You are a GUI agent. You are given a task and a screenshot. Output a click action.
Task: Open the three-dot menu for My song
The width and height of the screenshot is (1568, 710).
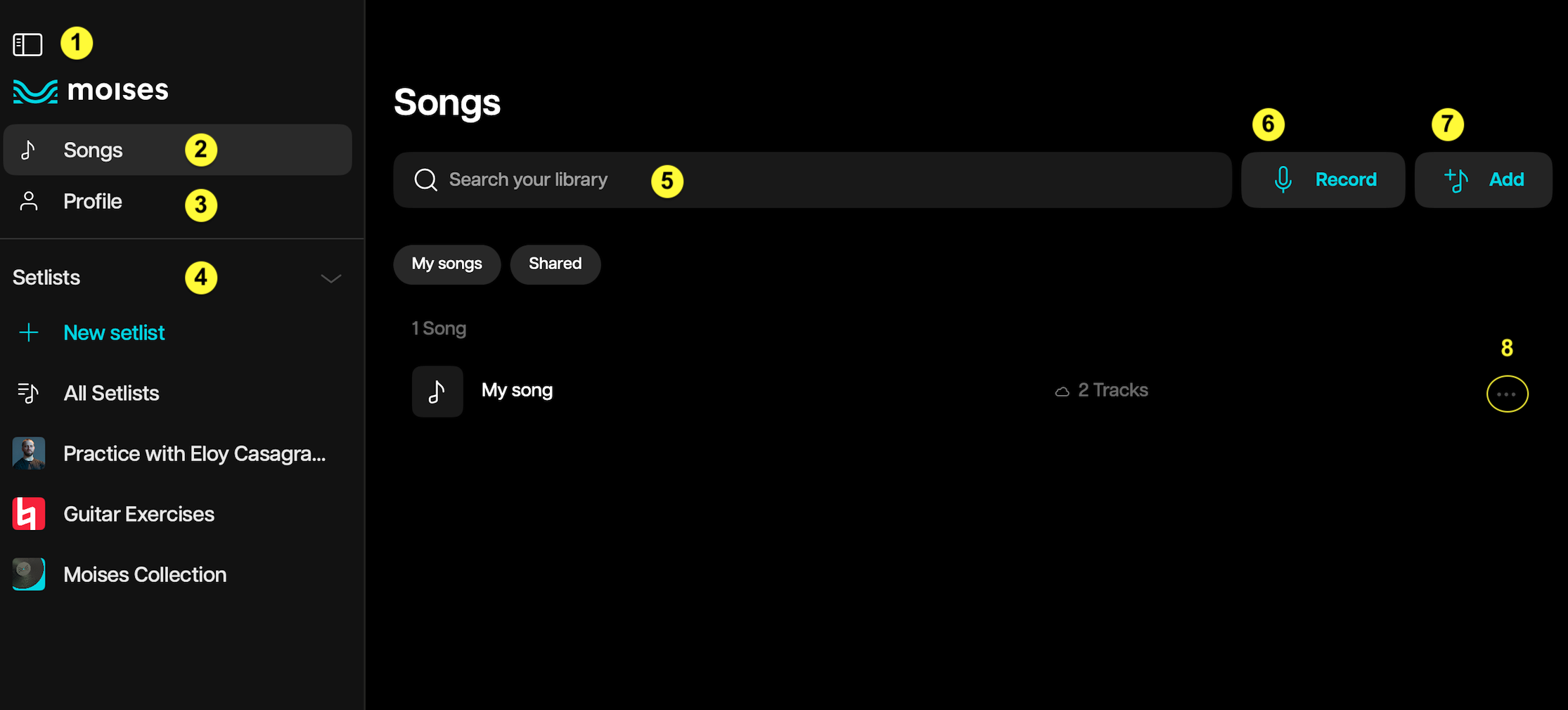tap(1507, 394)
